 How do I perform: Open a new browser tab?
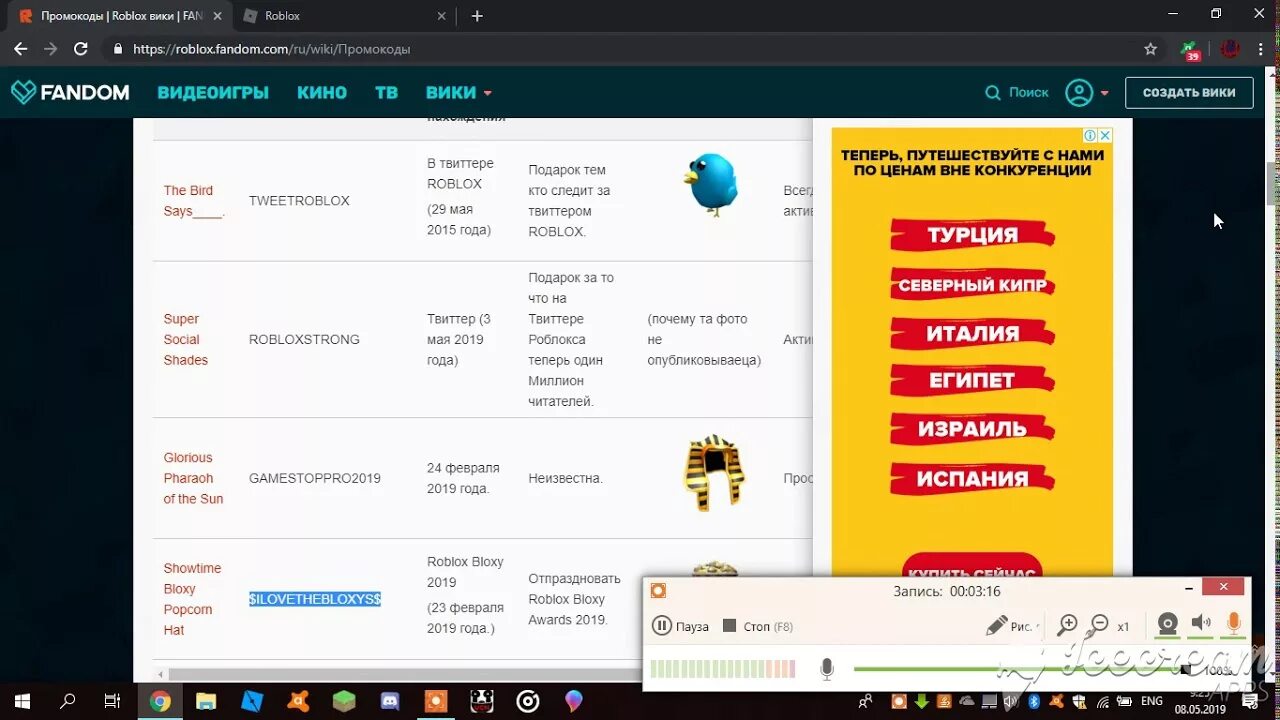477,16
